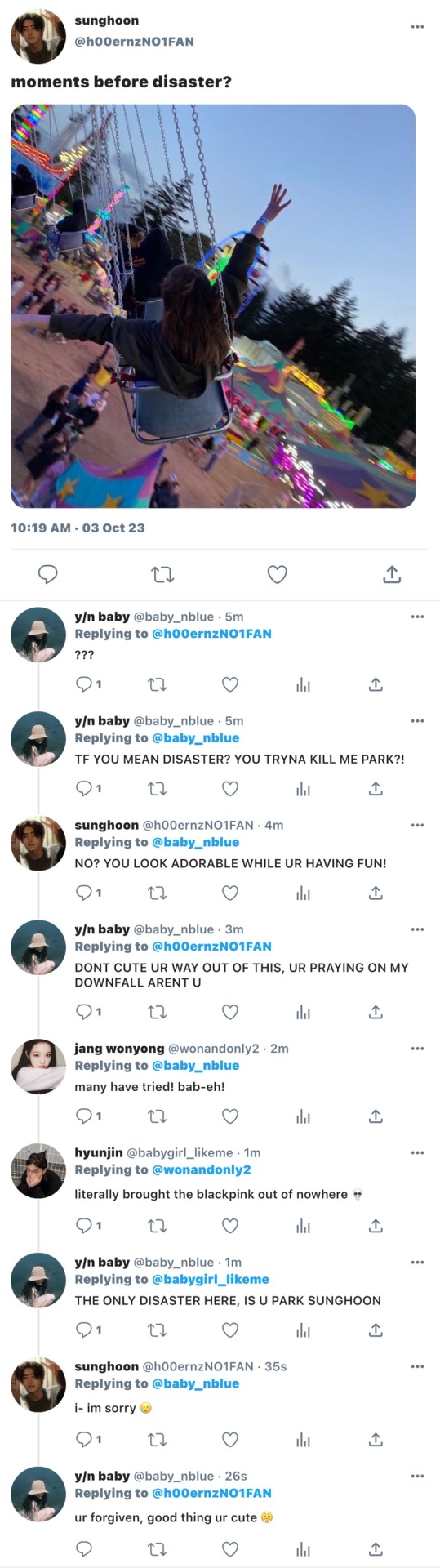Tap the share icon under the main tweet
This screenshot has width=440, height=1568.
click(392, 574)
